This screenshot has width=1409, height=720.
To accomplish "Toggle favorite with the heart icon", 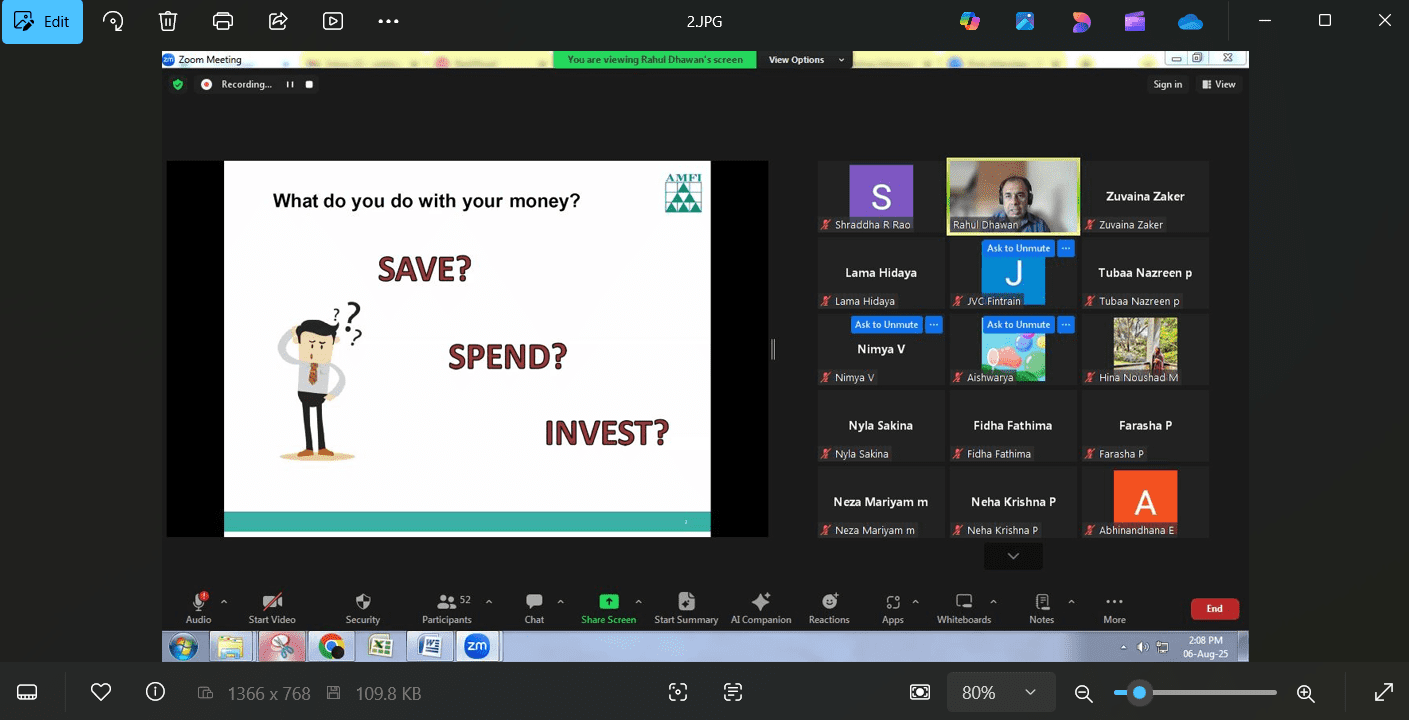I will pos(100,692).
